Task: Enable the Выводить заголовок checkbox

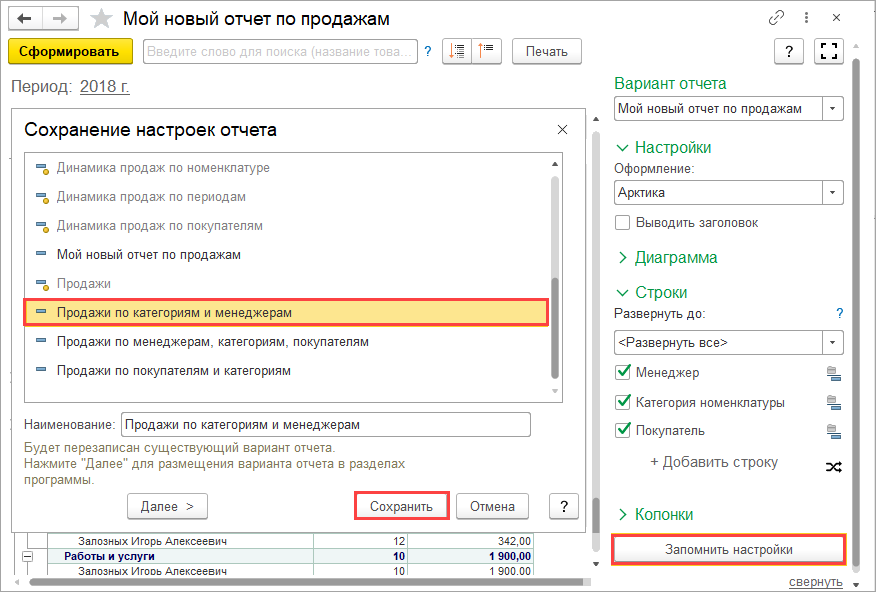Action: click(623, 222)
